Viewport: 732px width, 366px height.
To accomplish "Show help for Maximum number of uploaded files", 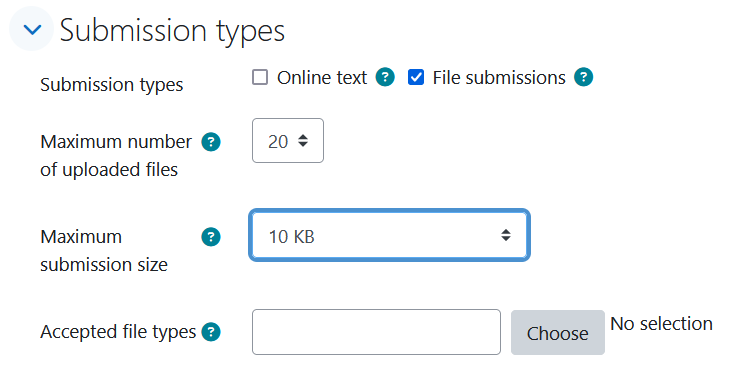I will click(x=211, y=142).
